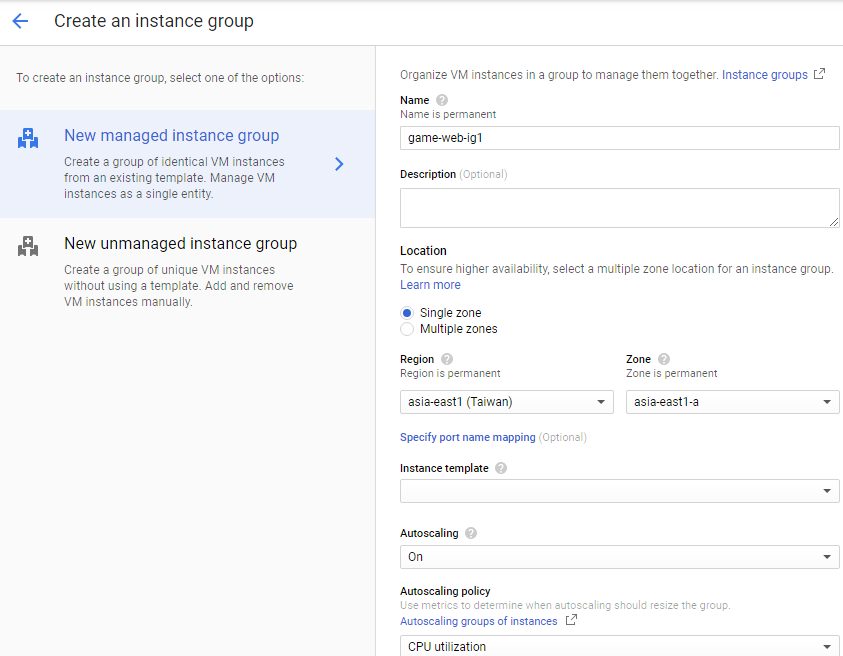Click Specify port name mapping link
Image resolution: width=843 pixels, height=656 pixels.
(x=467, y=437)
